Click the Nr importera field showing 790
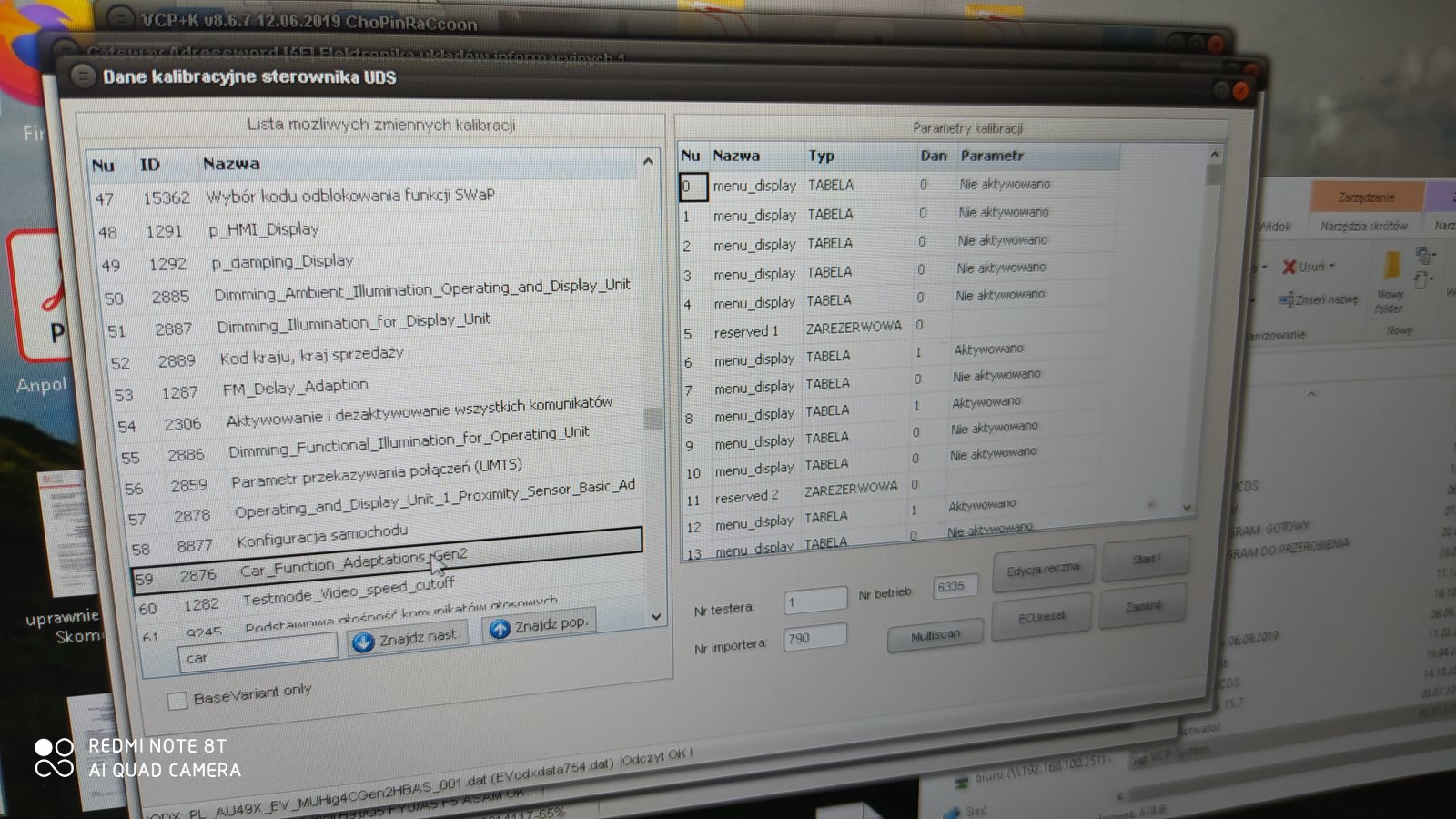The height and width of the screenshot is (819, 1456). tap(814, 637)
